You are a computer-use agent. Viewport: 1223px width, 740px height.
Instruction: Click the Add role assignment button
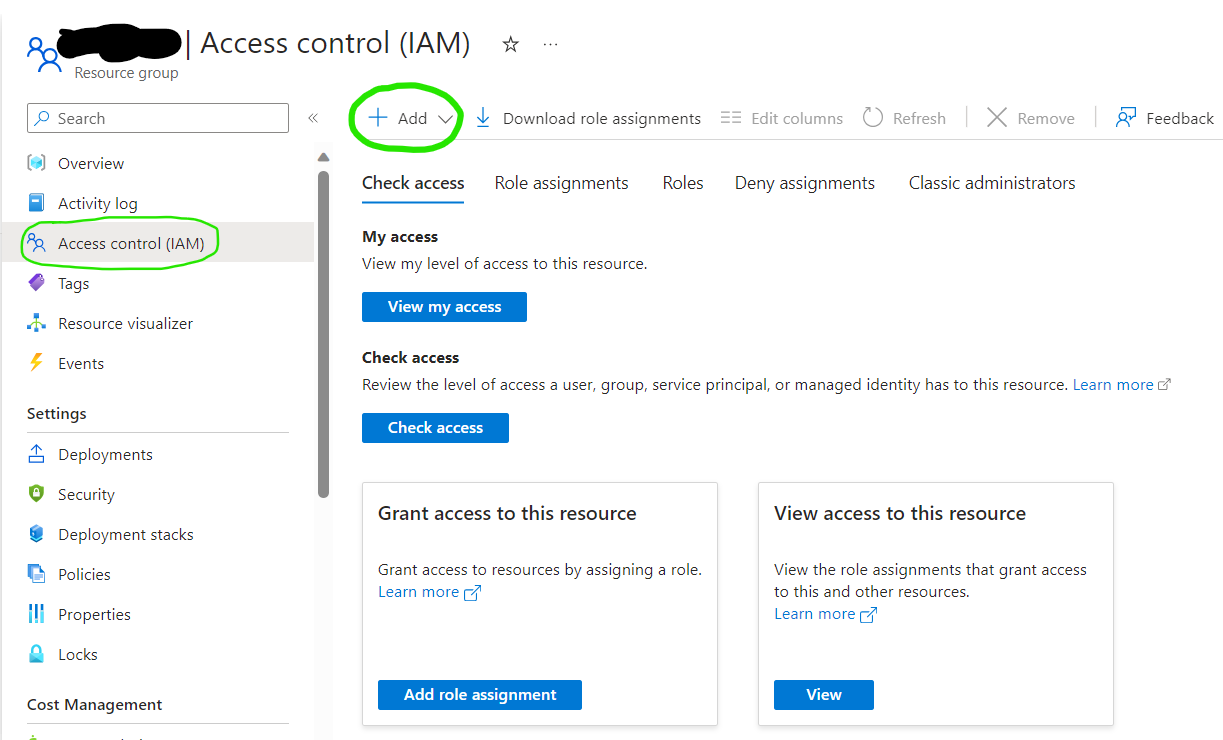[480, 695]
